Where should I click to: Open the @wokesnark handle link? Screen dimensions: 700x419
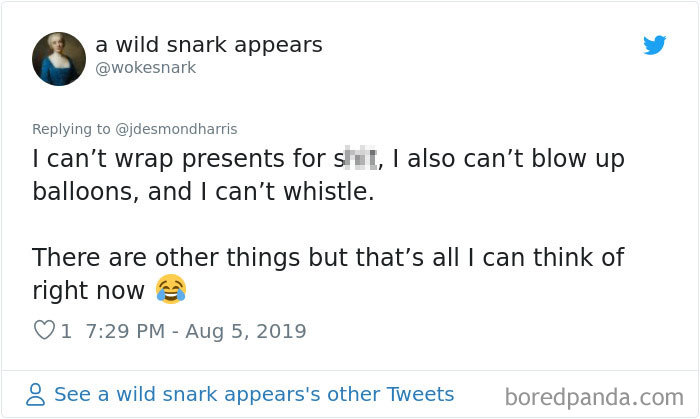(x=145, y=68)
